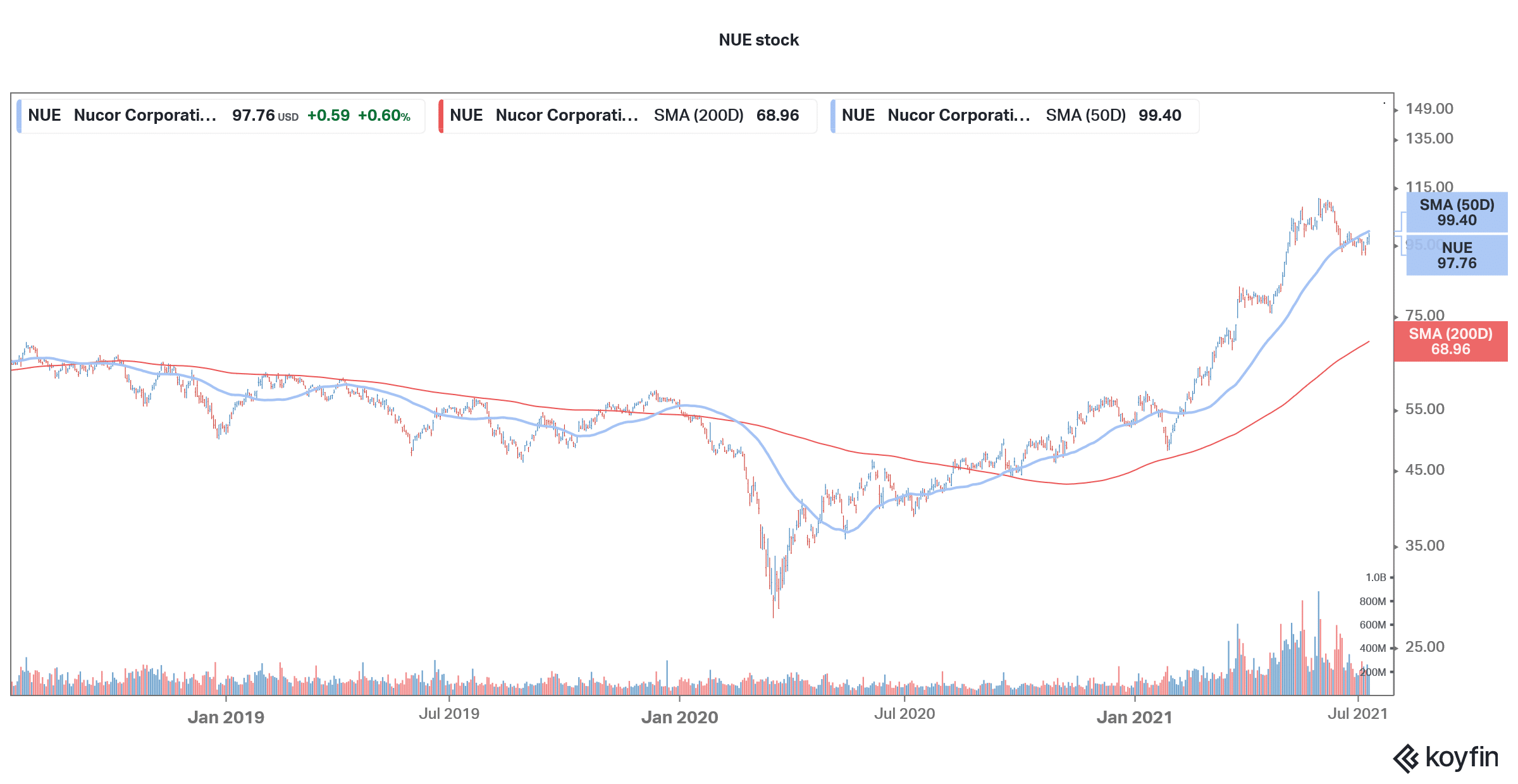Click the 1.0B volume axis label
Image resolution: width=1518 pixels, height=784 pixels.
click(x=1376, y=577)
